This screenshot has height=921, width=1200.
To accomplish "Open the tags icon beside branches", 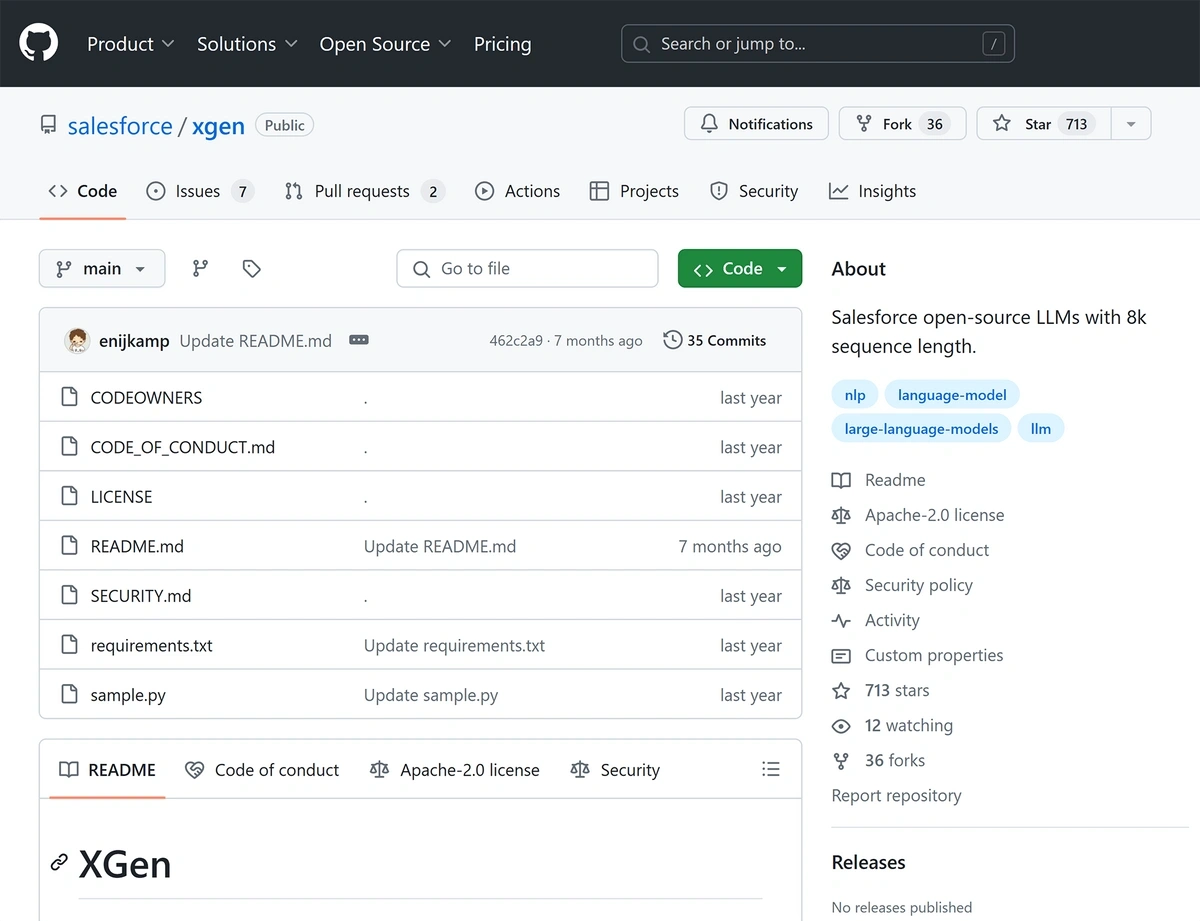I will [x=252, y=268].
